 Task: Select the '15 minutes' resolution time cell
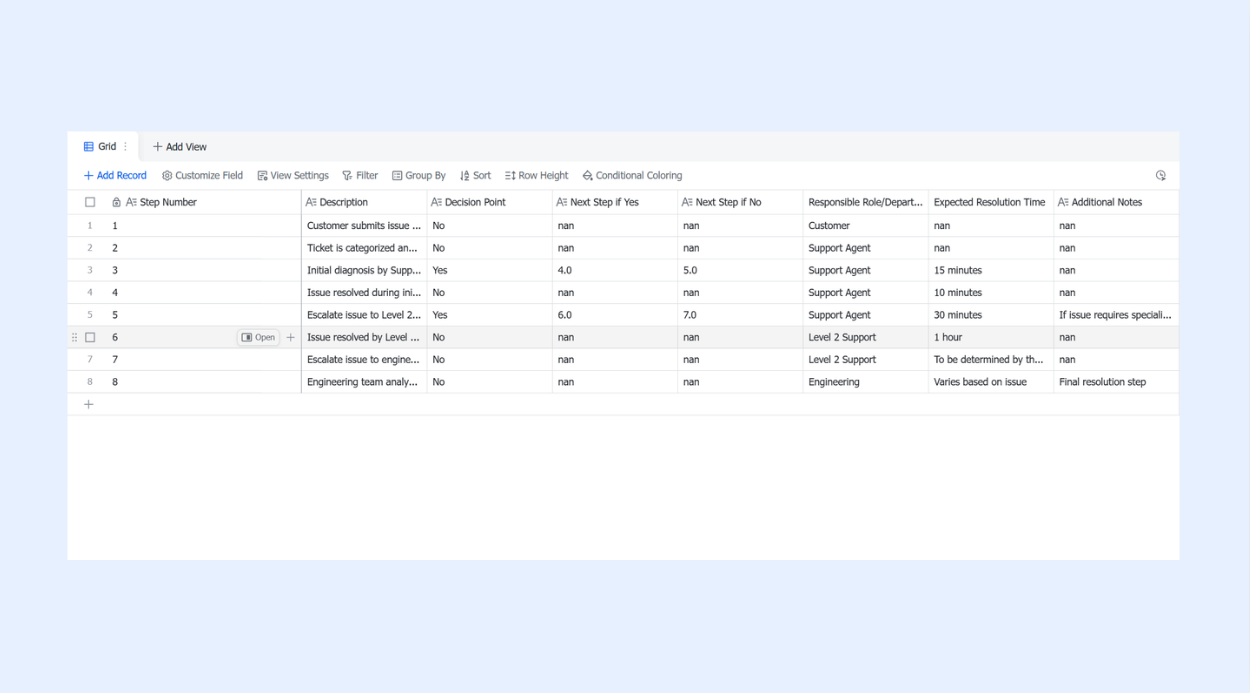tap(991, 270)
